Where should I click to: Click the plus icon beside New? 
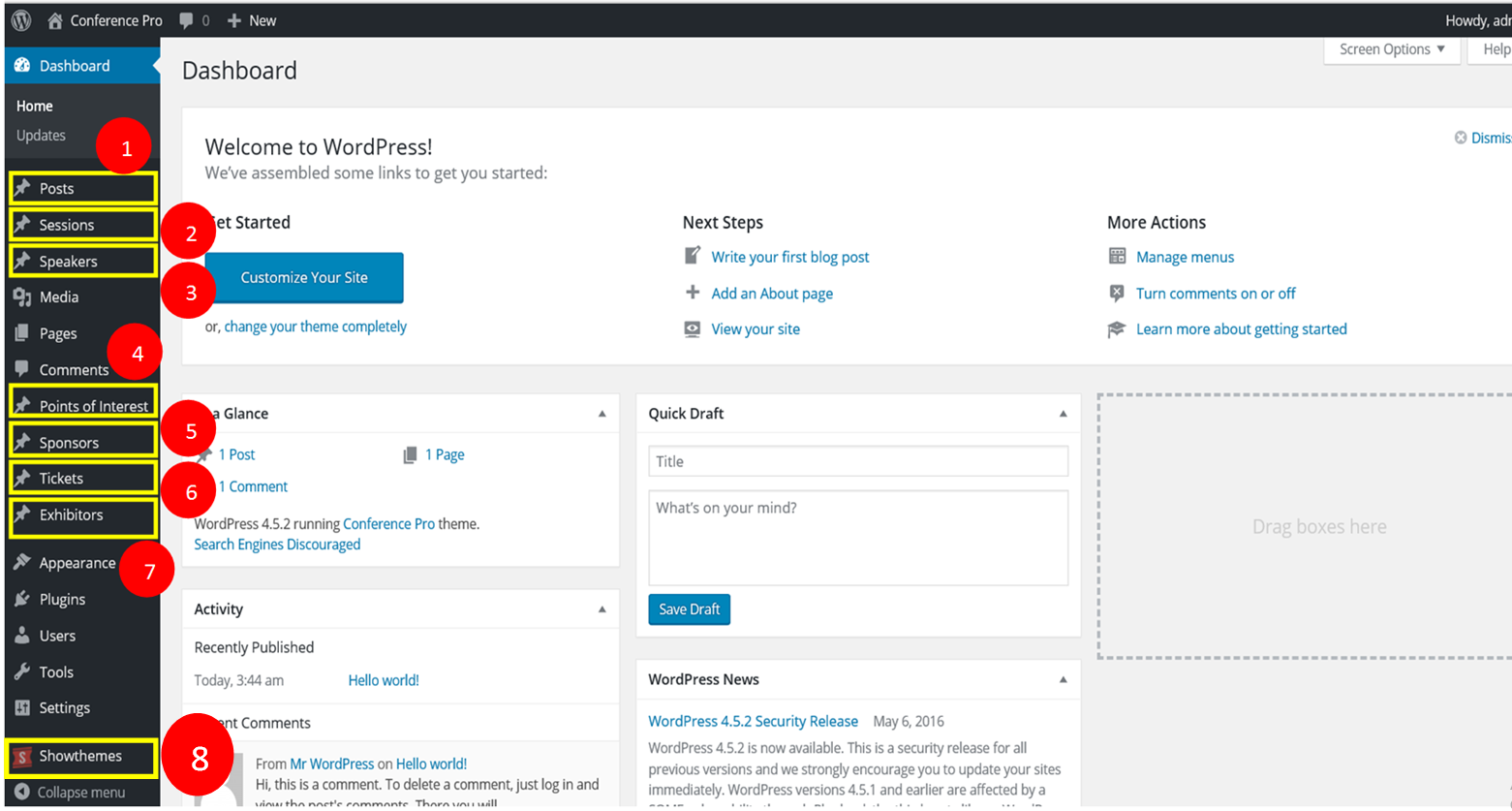234,20
